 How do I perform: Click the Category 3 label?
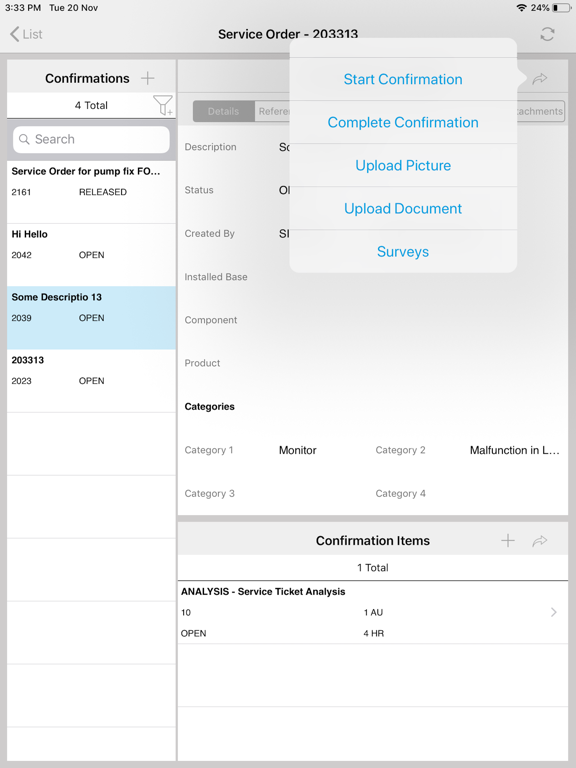point(210,494)
